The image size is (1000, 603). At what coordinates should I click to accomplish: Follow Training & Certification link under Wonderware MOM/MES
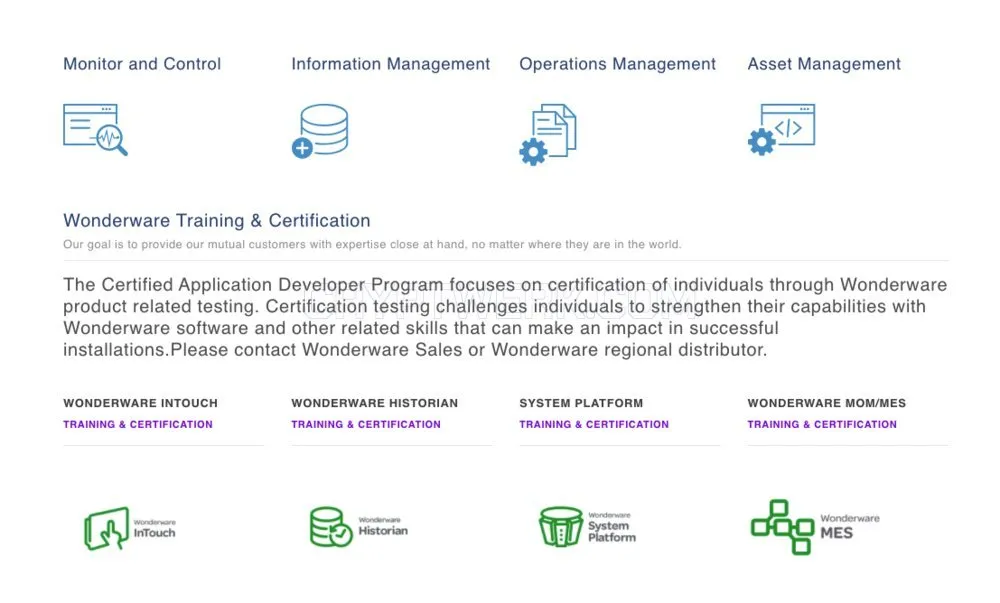click(x=822, y=425)
